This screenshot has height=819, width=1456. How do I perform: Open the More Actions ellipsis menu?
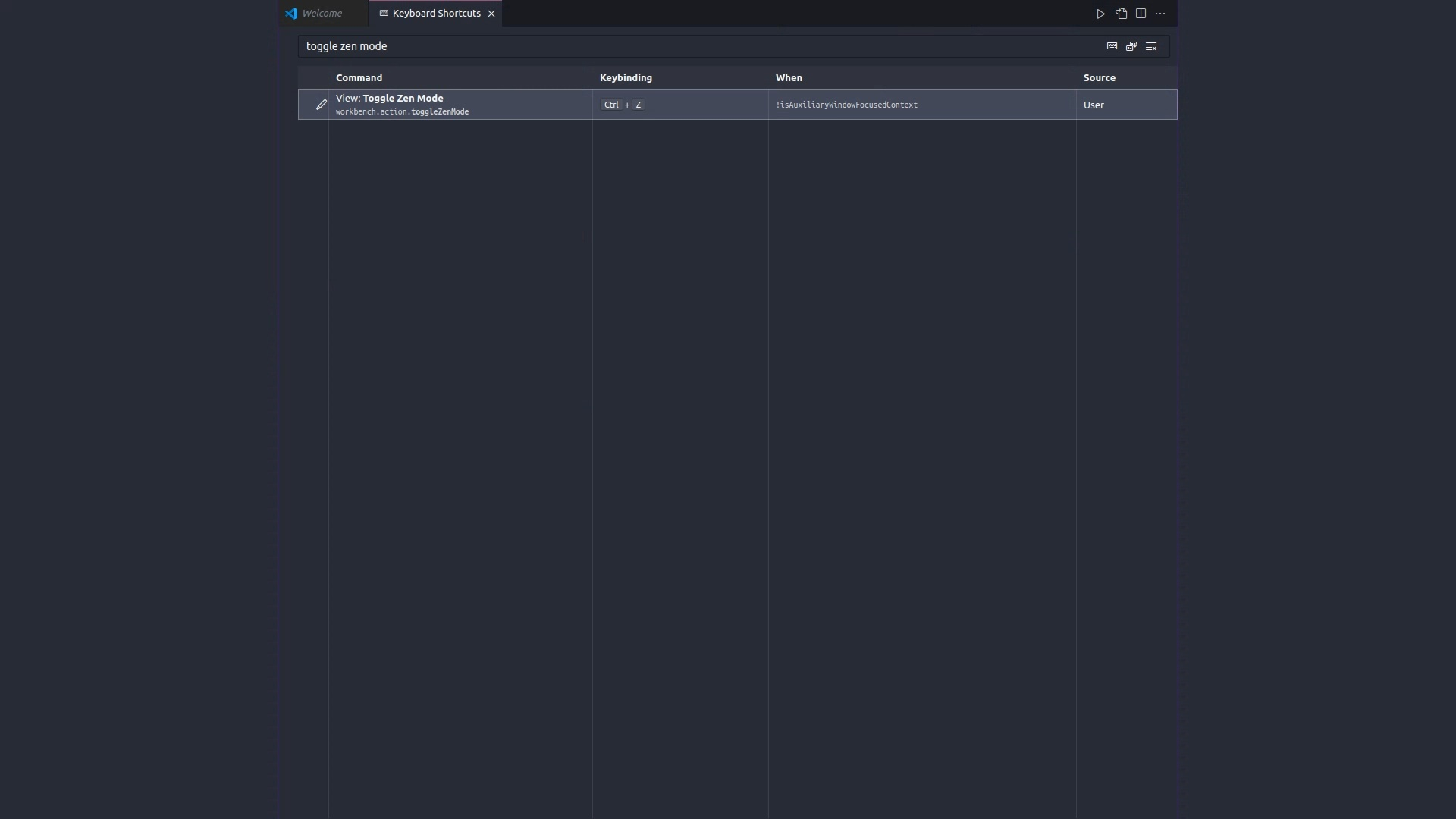tap(1160, 14)
